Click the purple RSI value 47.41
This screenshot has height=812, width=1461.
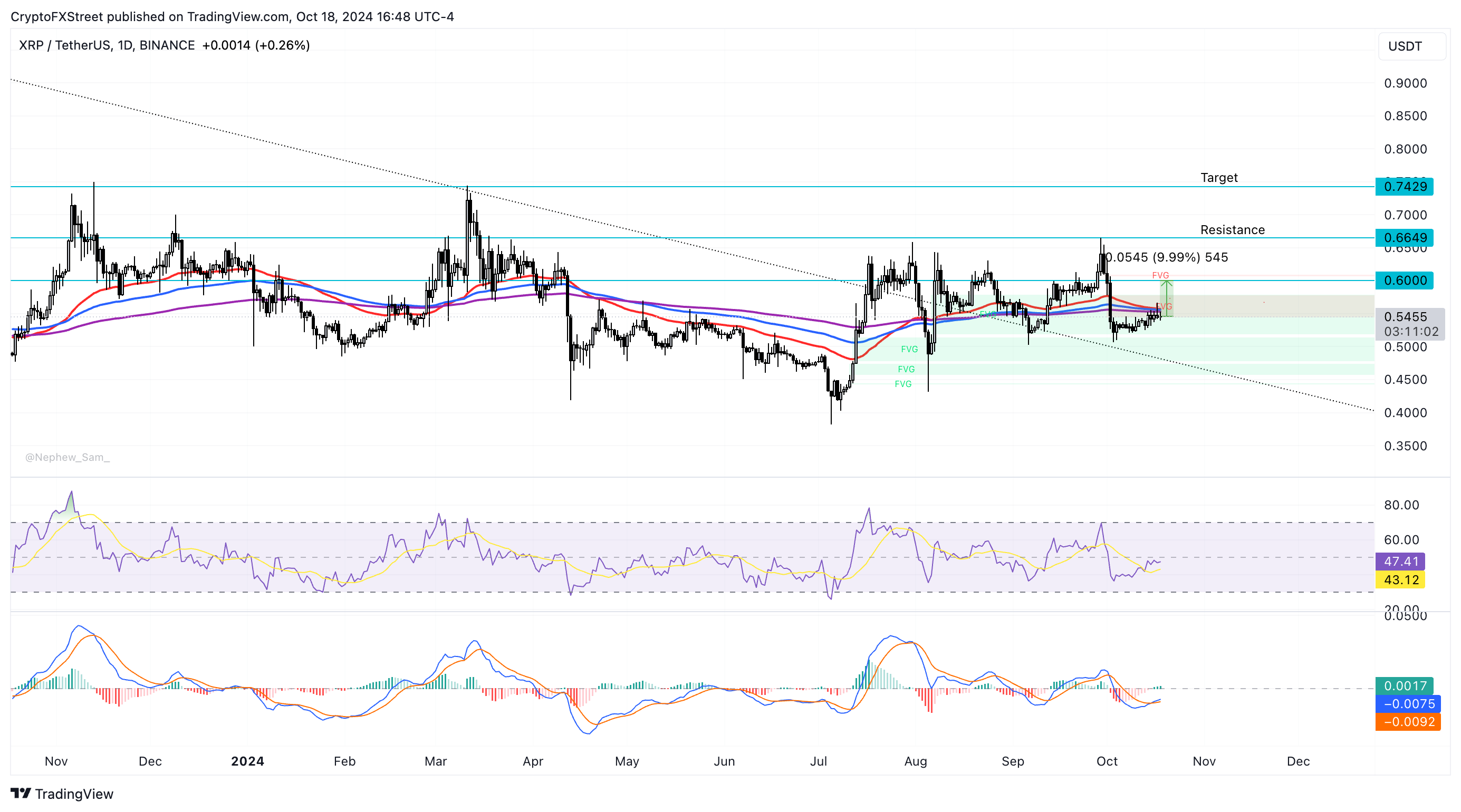click(x=1401, y=562)
